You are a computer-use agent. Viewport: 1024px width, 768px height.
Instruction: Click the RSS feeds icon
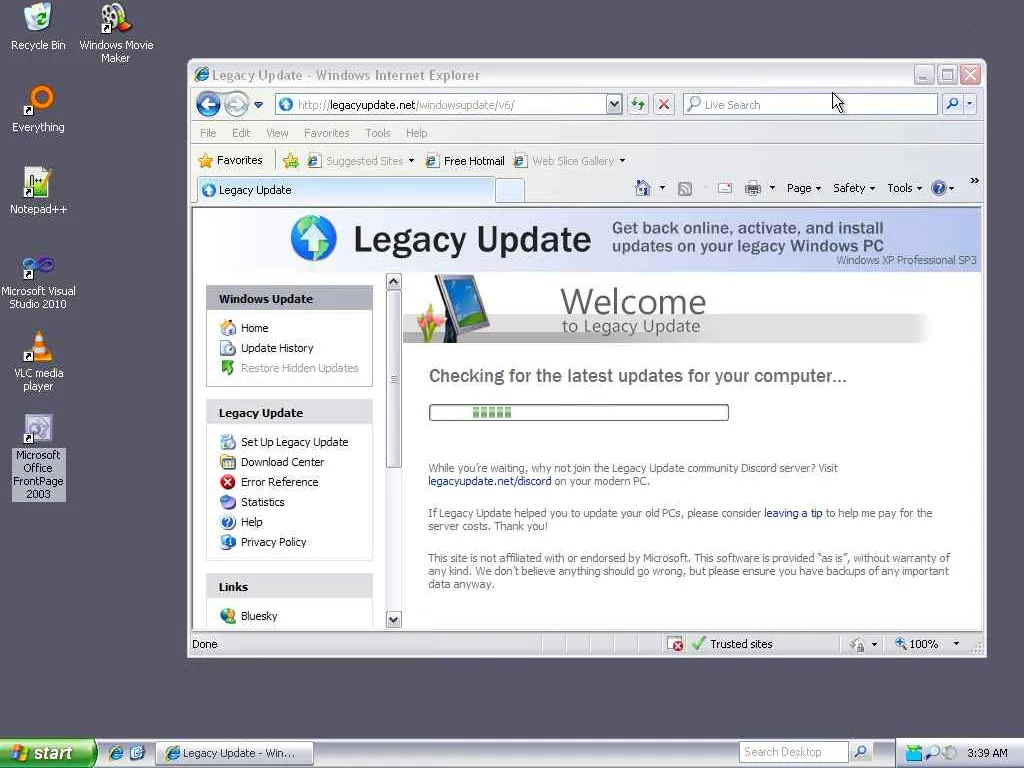(684, 189)
